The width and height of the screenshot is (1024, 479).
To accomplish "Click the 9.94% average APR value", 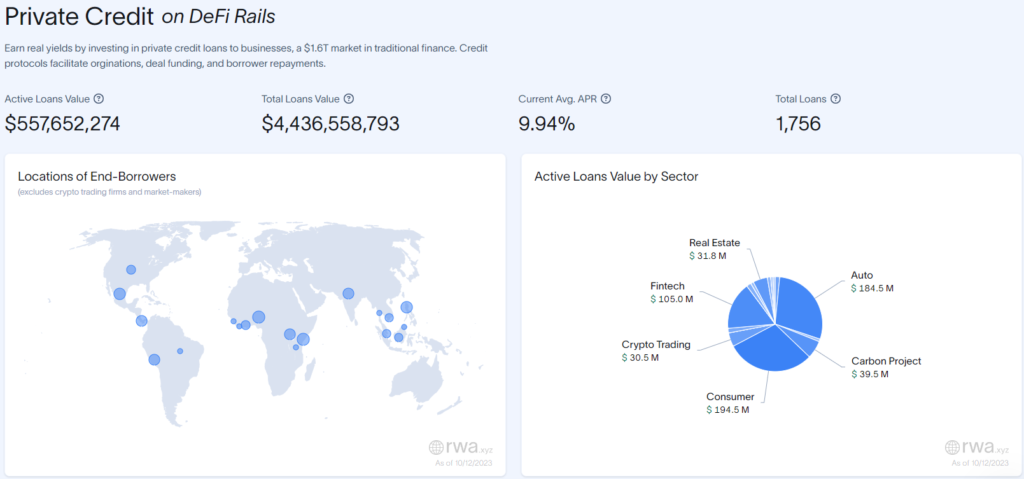I will (x=546, y=124).
